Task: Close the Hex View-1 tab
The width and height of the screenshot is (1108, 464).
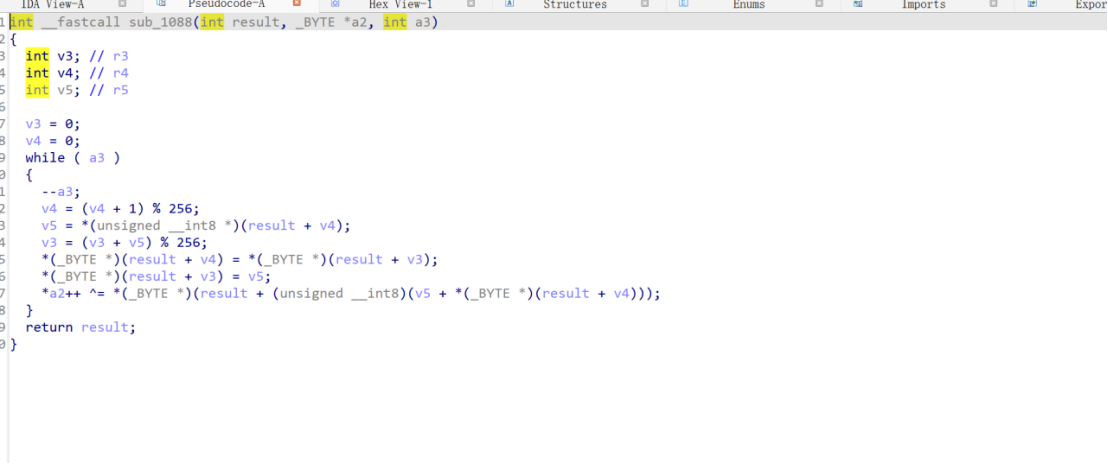Action: [x=471, y=4]
